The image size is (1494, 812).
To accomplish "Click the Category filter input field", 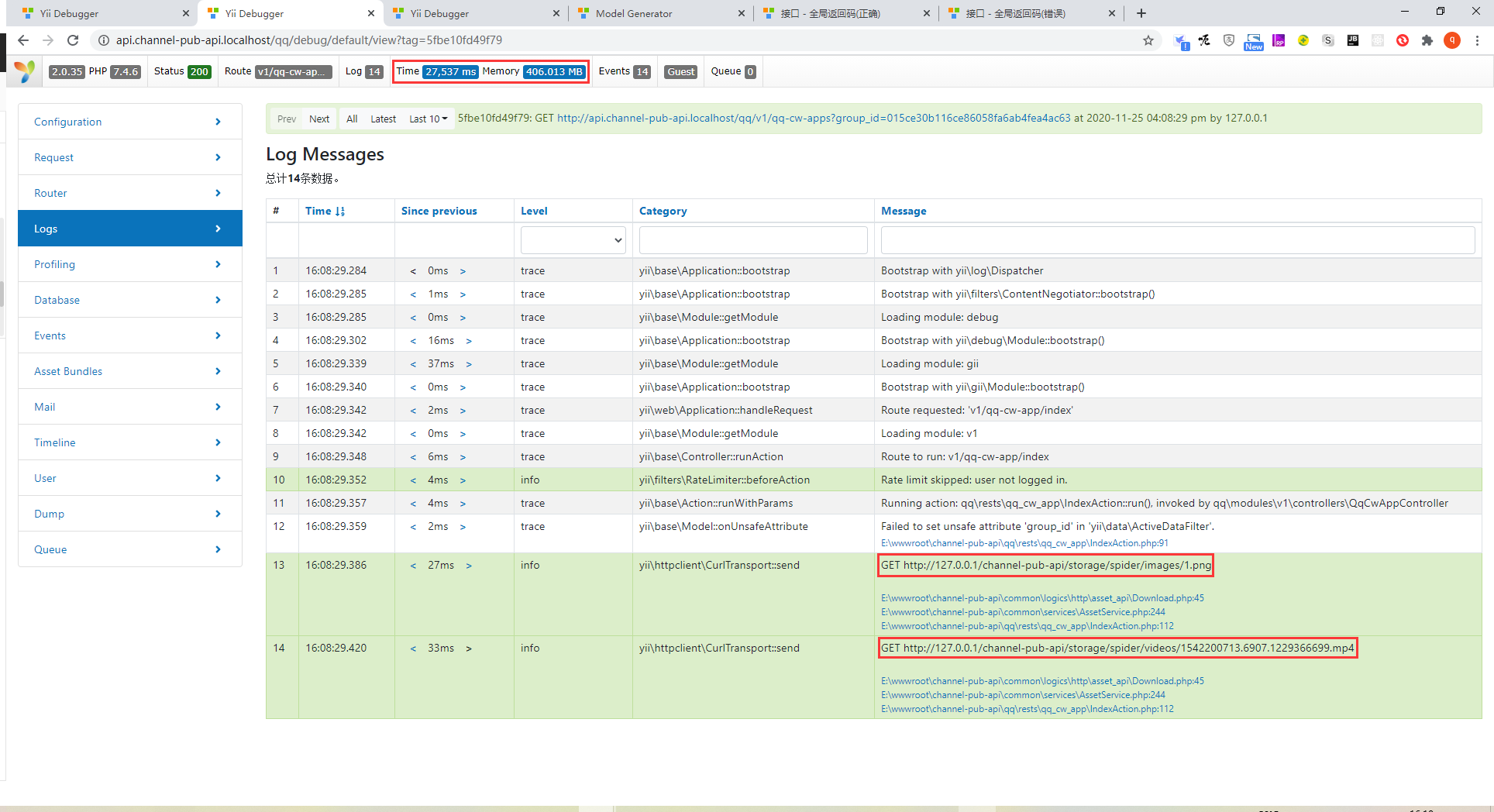I will coord(752,240).
